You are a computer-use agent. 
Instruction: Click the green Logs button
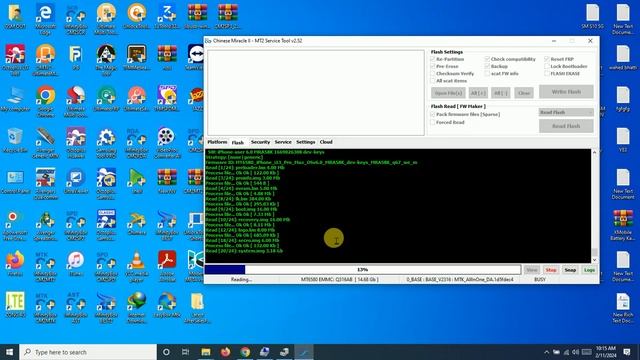[x=589, y=270]
